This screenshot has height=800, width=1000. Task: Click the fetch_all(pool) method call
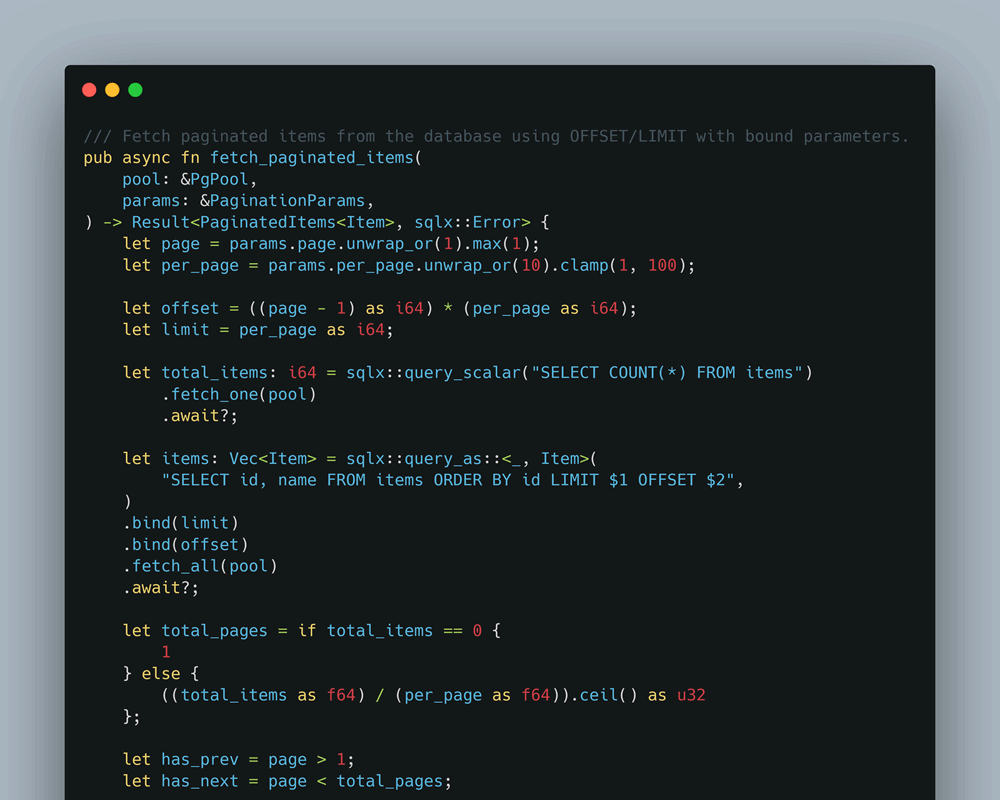pyautogui.click(x=202, y=565)
